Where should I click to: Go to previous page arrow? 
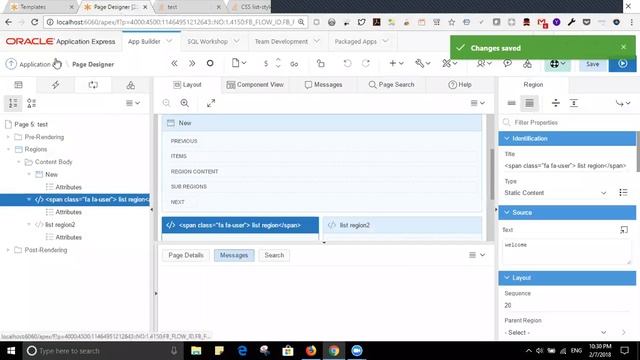(174, 63)
